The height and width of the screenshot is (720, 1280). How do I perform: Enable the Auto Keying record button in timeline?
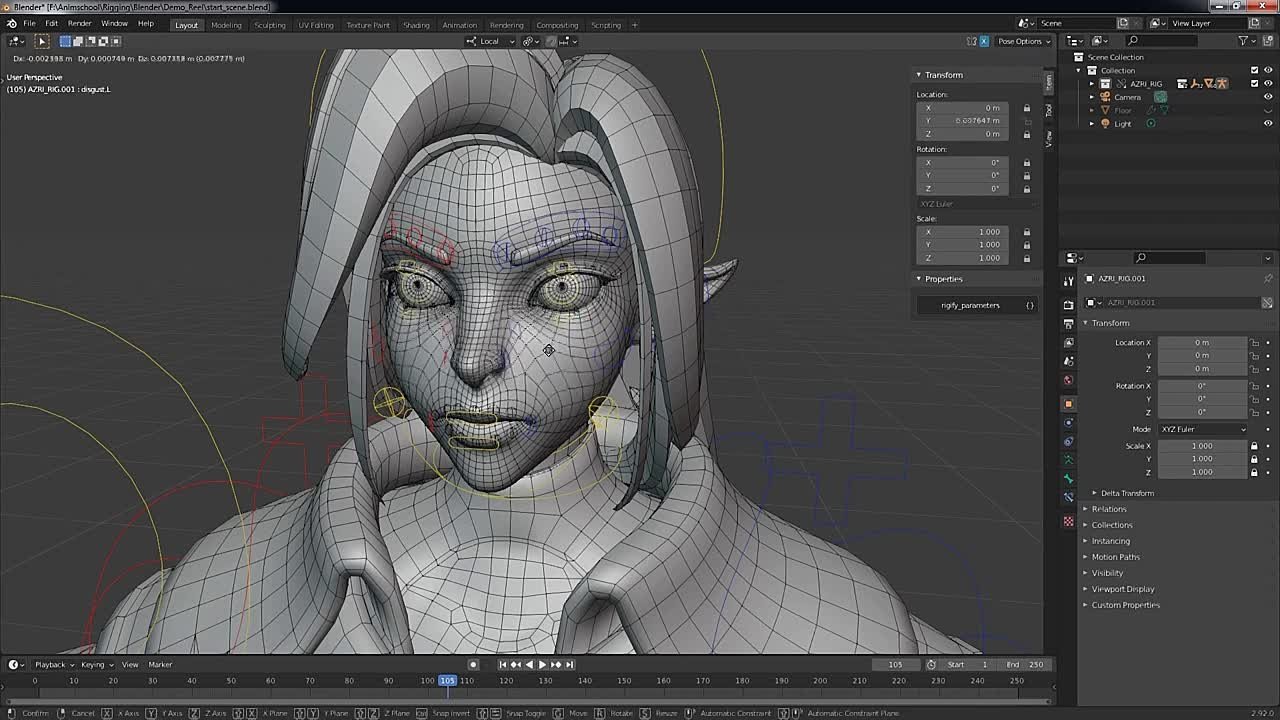point(472,664)
